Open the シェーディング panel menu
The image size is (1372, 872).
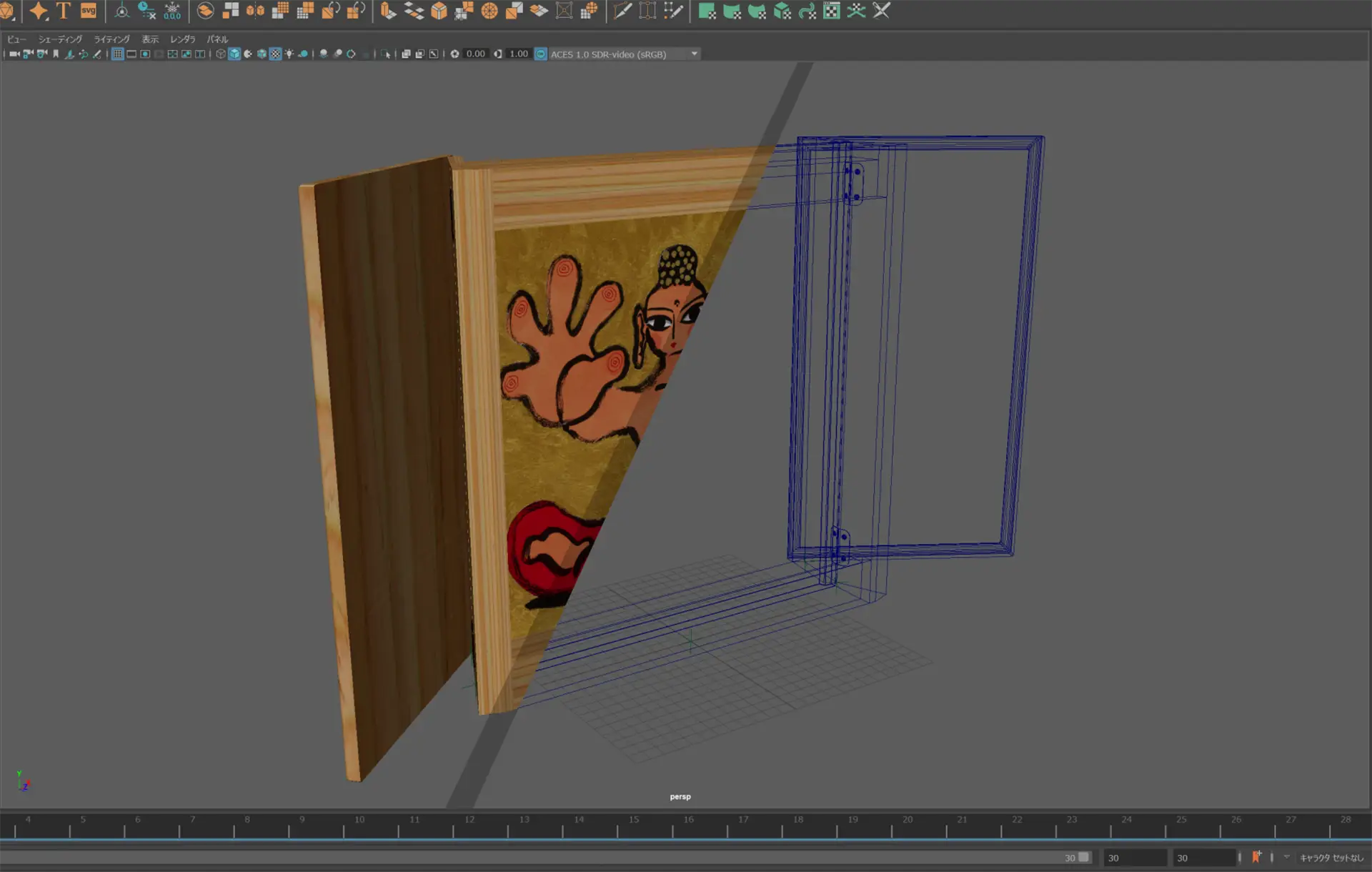[60, 39]
